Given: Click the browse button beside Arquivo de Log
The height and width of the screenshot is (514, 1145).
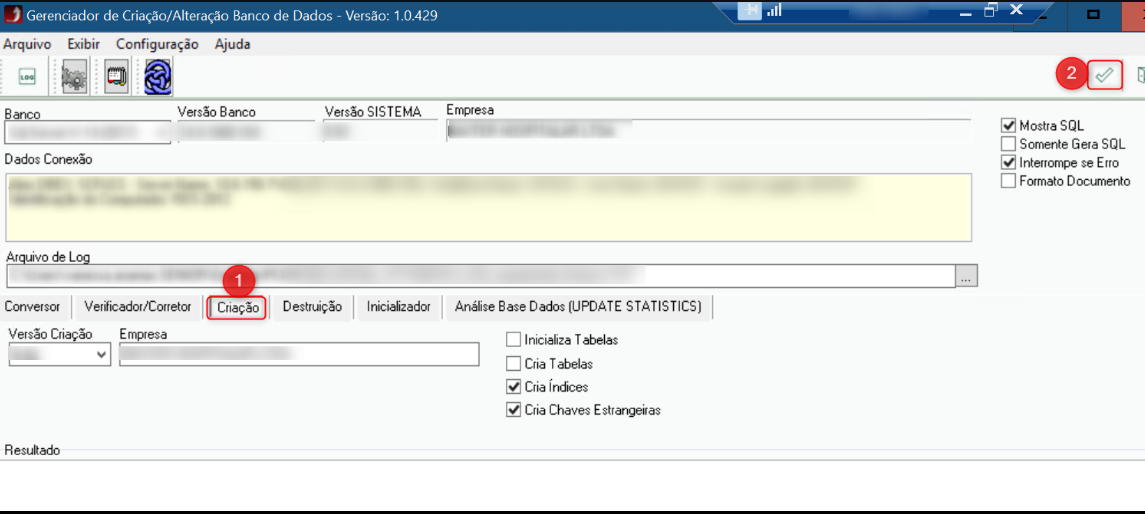Looking at the screenshot, I should (x=965, y=277).
